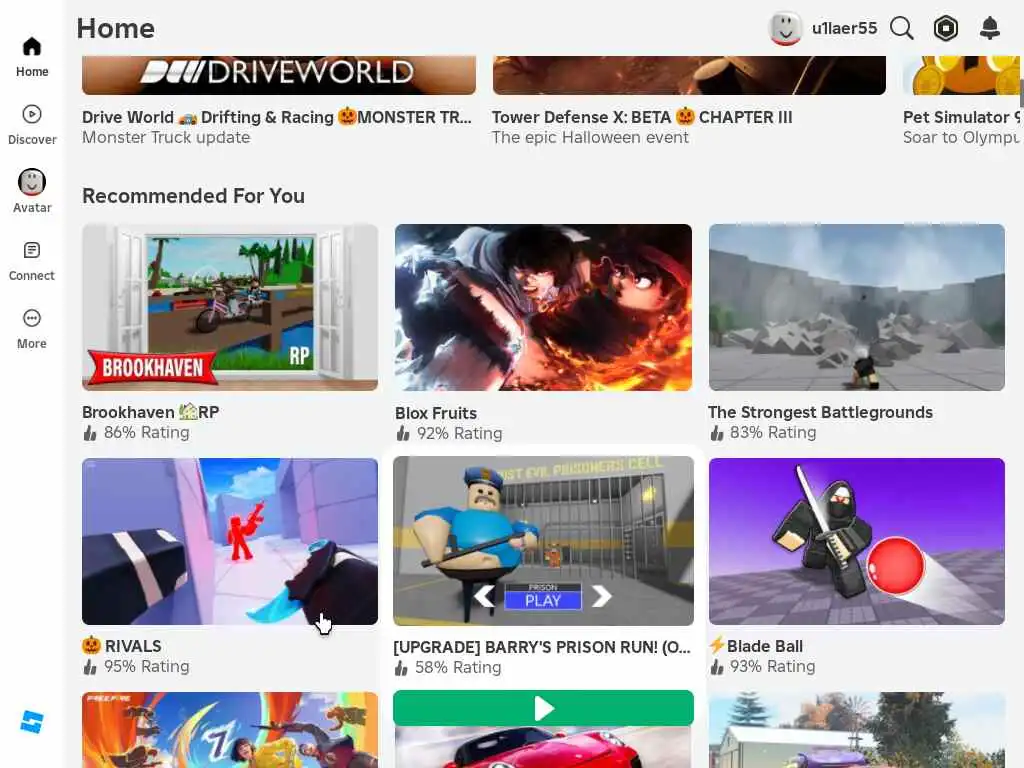The height and width of the screenshot is (768, 1024).
Task: Click the green play button
Action: tap(543, 708)
